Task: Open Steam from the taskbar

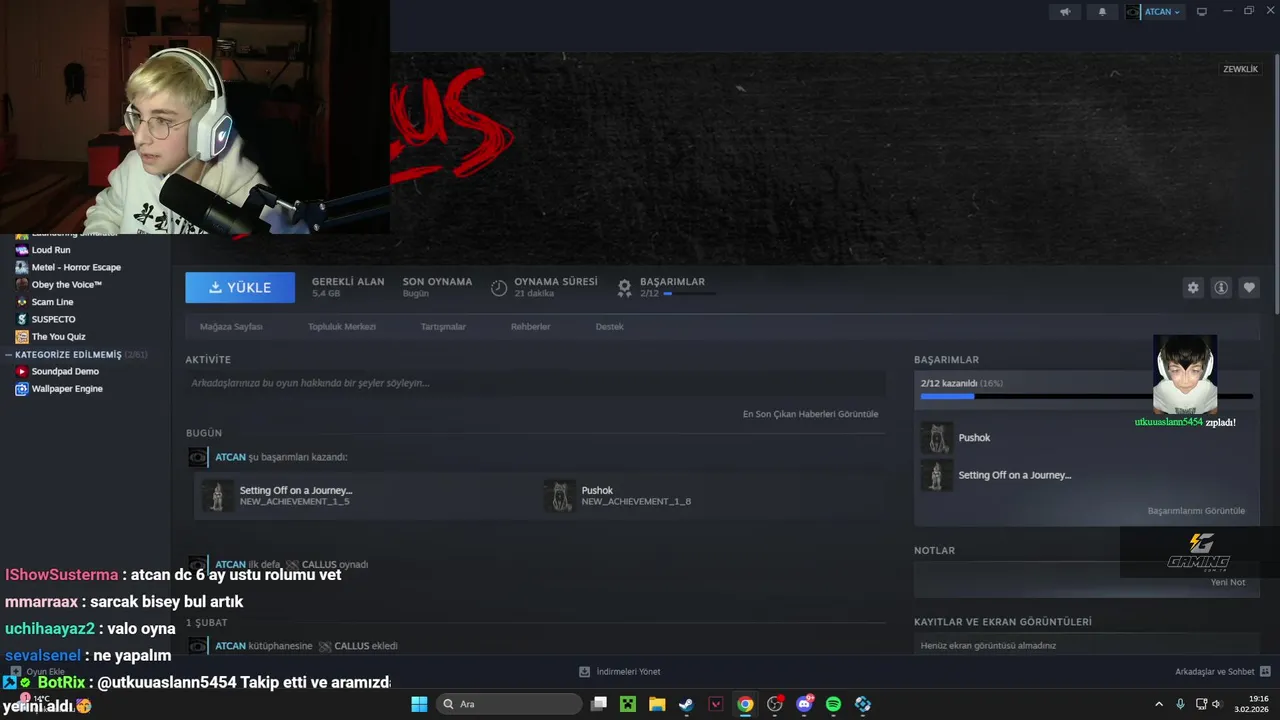Action: coord(686,704)
